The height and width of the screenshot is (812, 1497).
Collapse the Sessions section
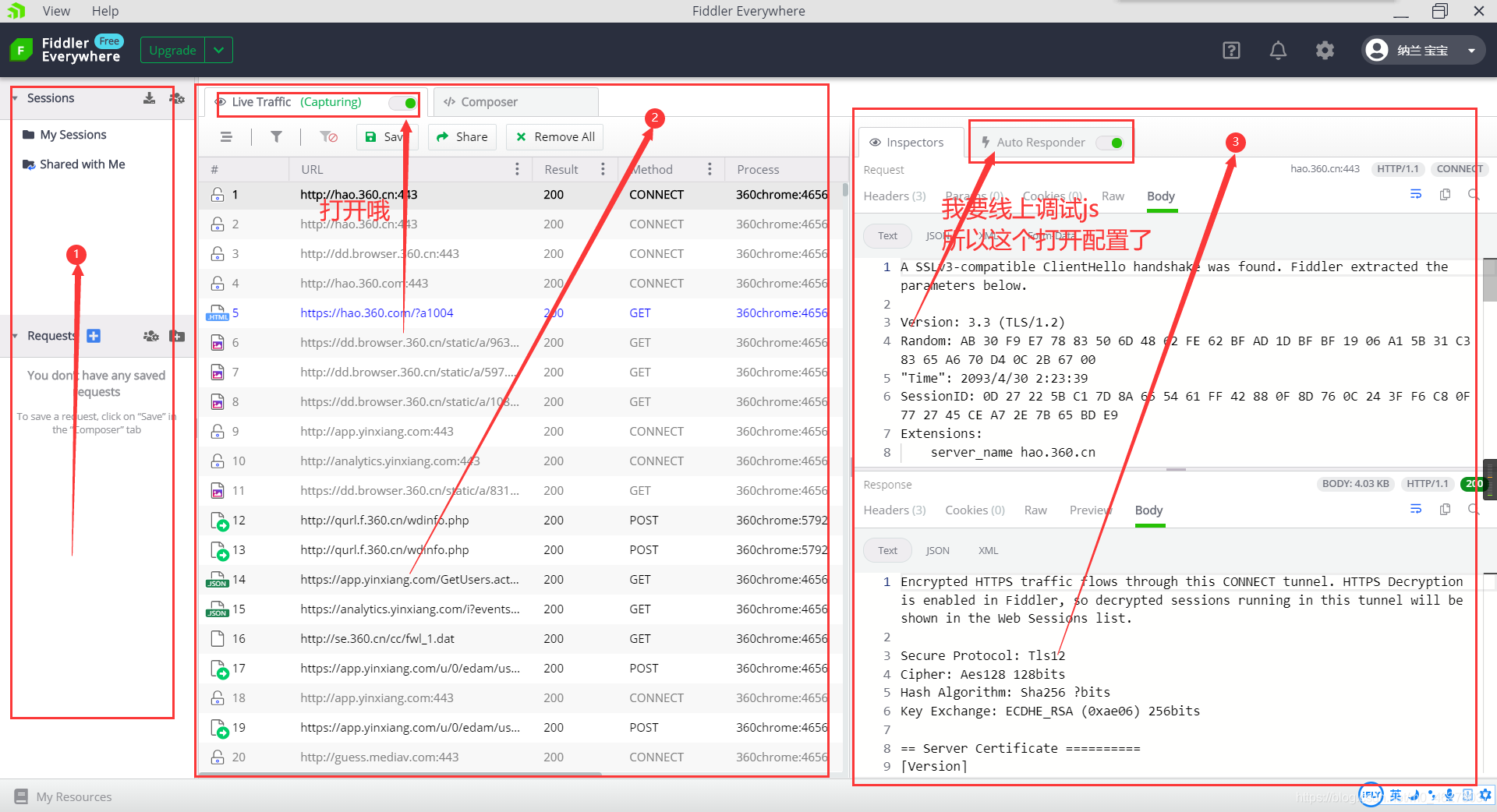click(15, 98)
